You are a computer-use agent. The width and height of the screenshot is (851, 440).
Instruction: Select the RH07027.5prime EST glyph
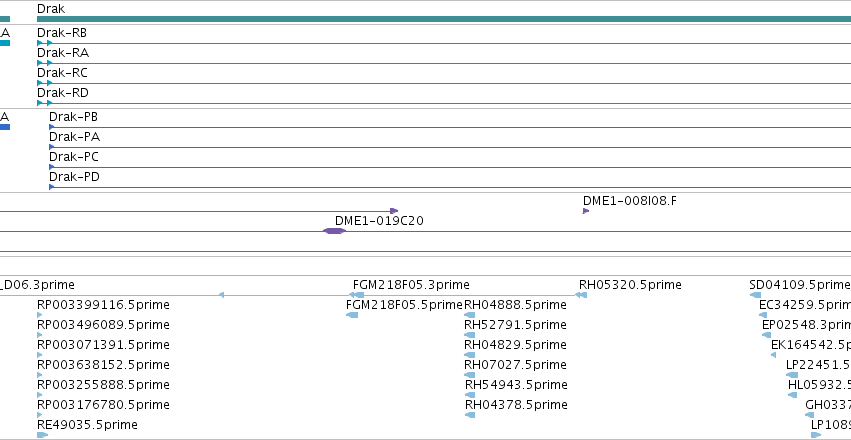click(x=469, y=375)
